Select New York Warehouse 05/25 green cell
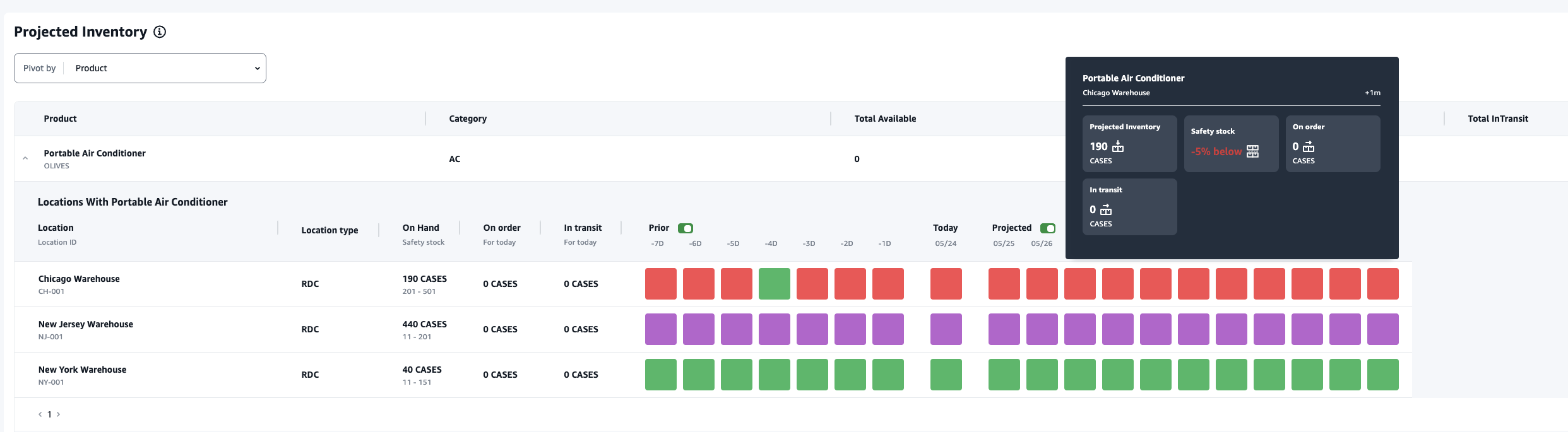Viewport: 1568px width, 432px height. 1004,375
